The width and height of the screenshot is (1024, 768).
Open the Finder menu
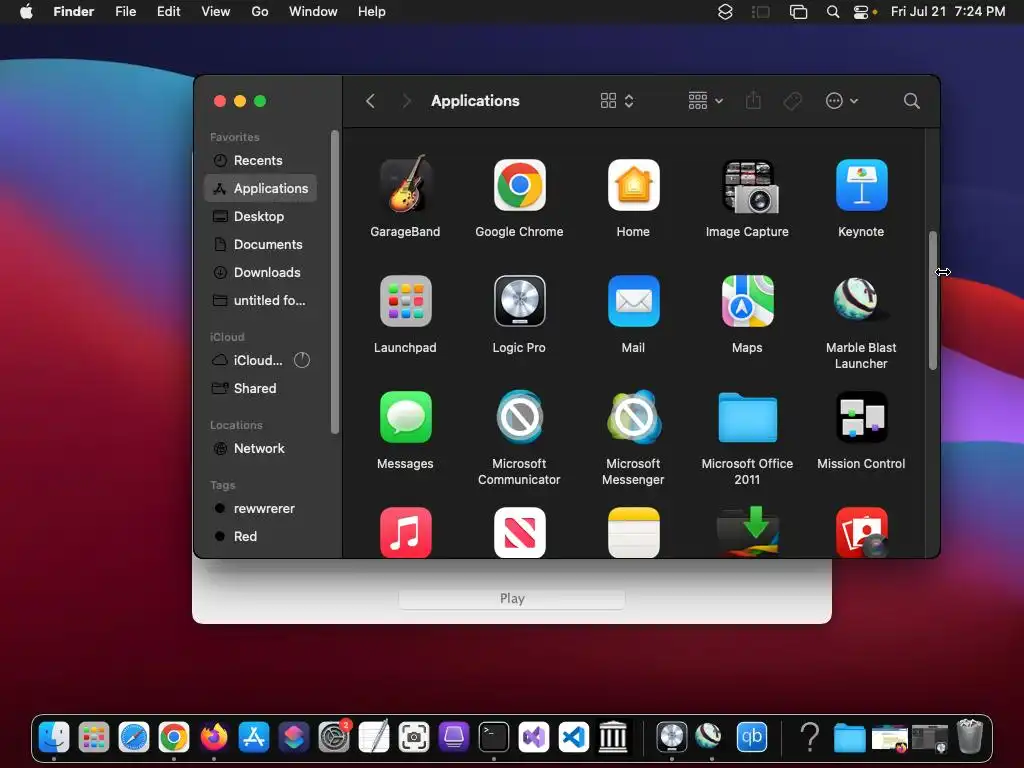click(x=74, y=12)
